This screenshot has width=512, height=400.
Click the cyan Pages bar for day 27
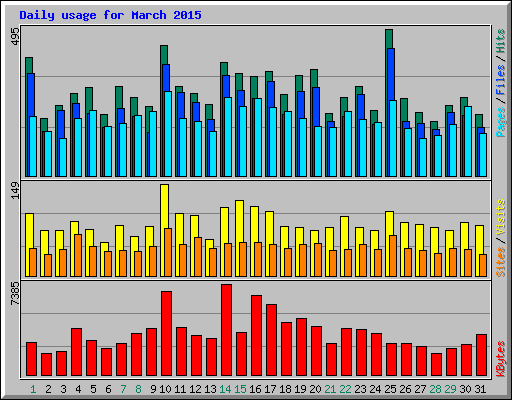[x=423, y=157]
